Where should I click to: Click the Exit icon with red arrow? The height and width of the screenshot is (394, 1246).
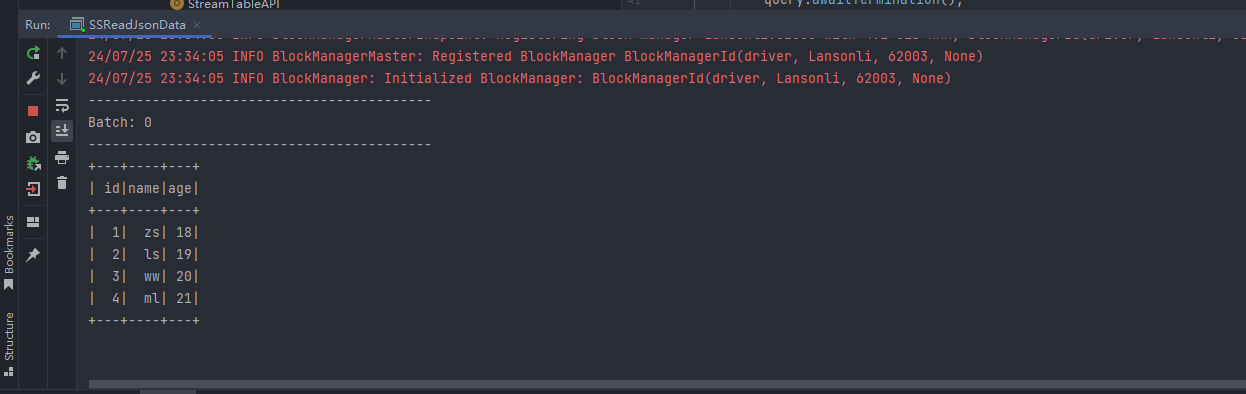tap(33, 189)
